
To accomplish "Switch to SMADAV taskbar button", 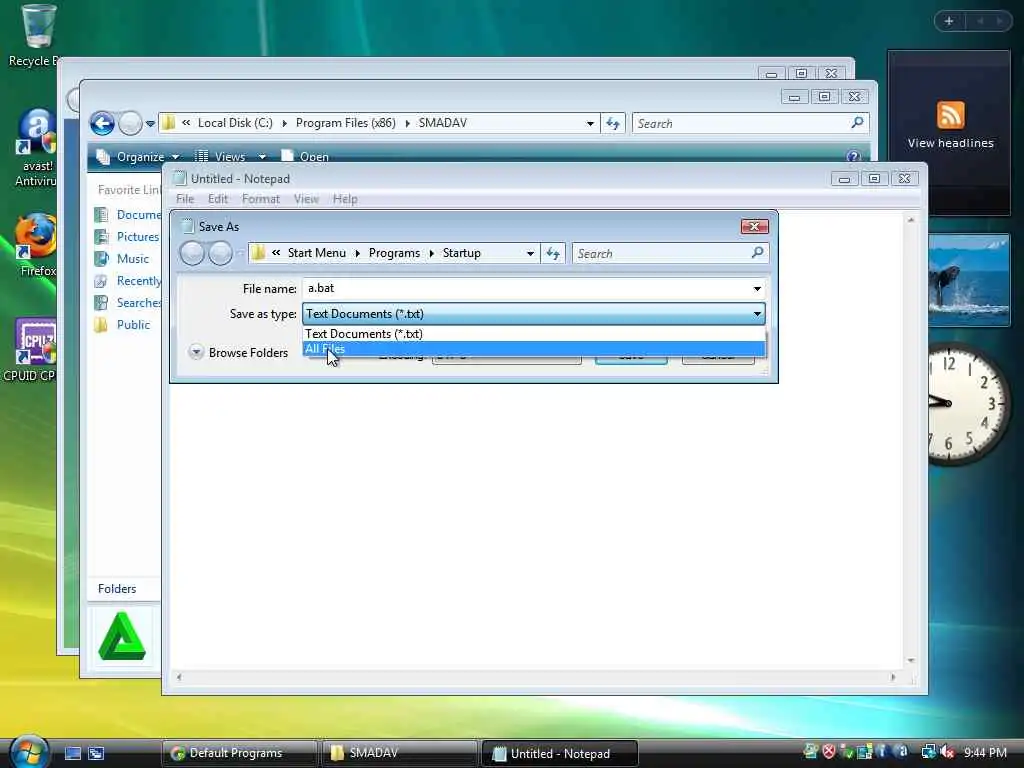I will 399,754.
